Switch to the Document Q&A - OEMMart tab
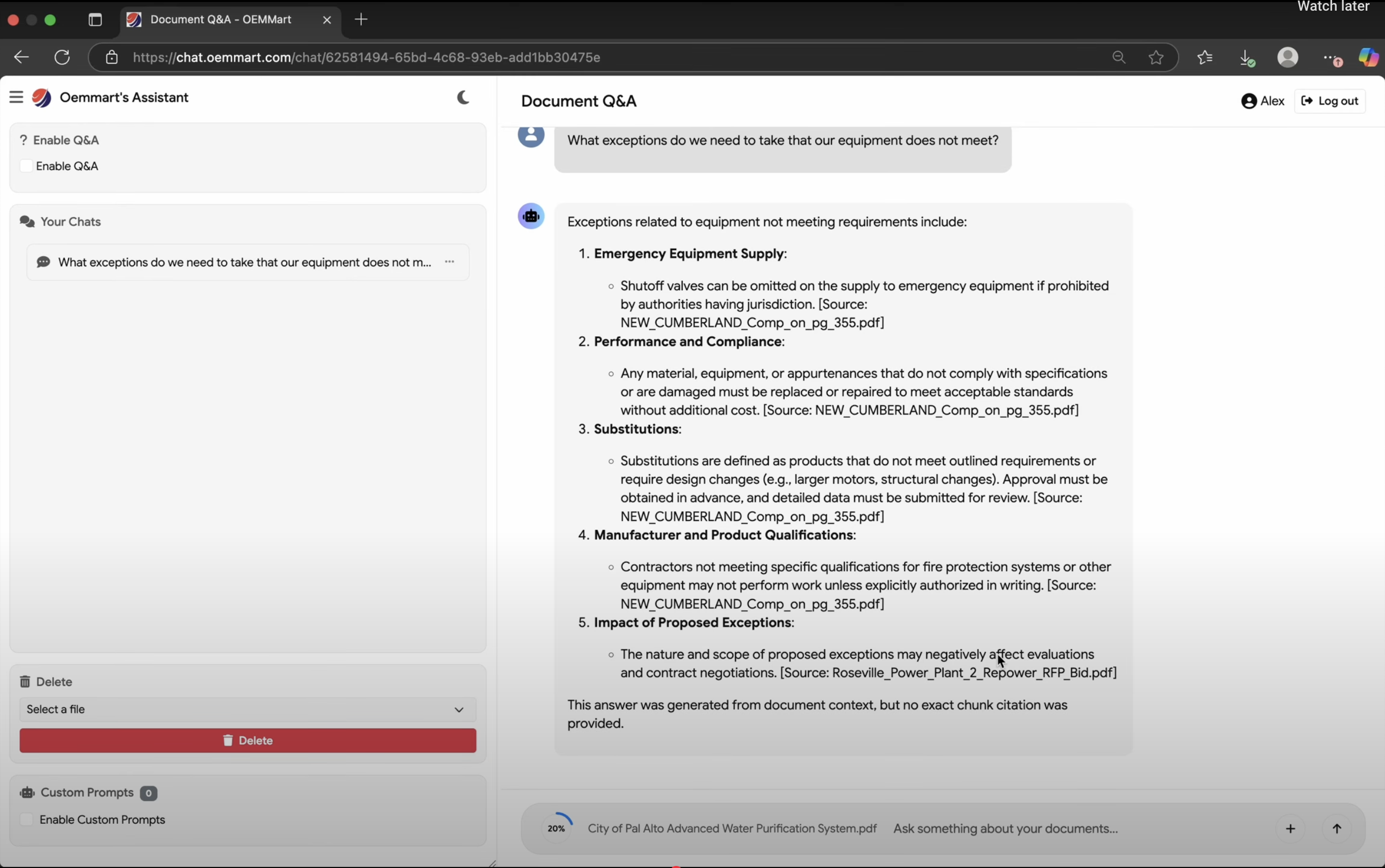The height and width of the screenshot is (868, 1385). 221,19
